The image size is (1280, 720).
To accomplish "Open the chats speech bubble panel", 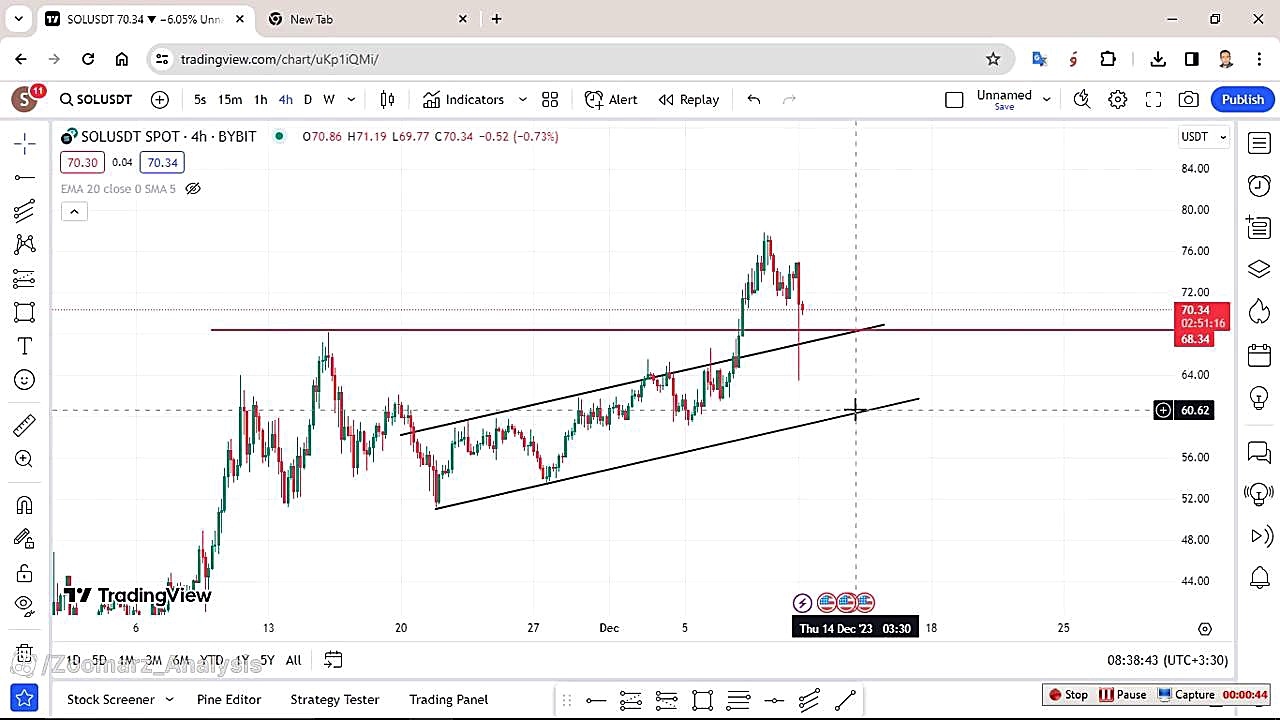I will pyautogui.click(x=1259, y=452).
